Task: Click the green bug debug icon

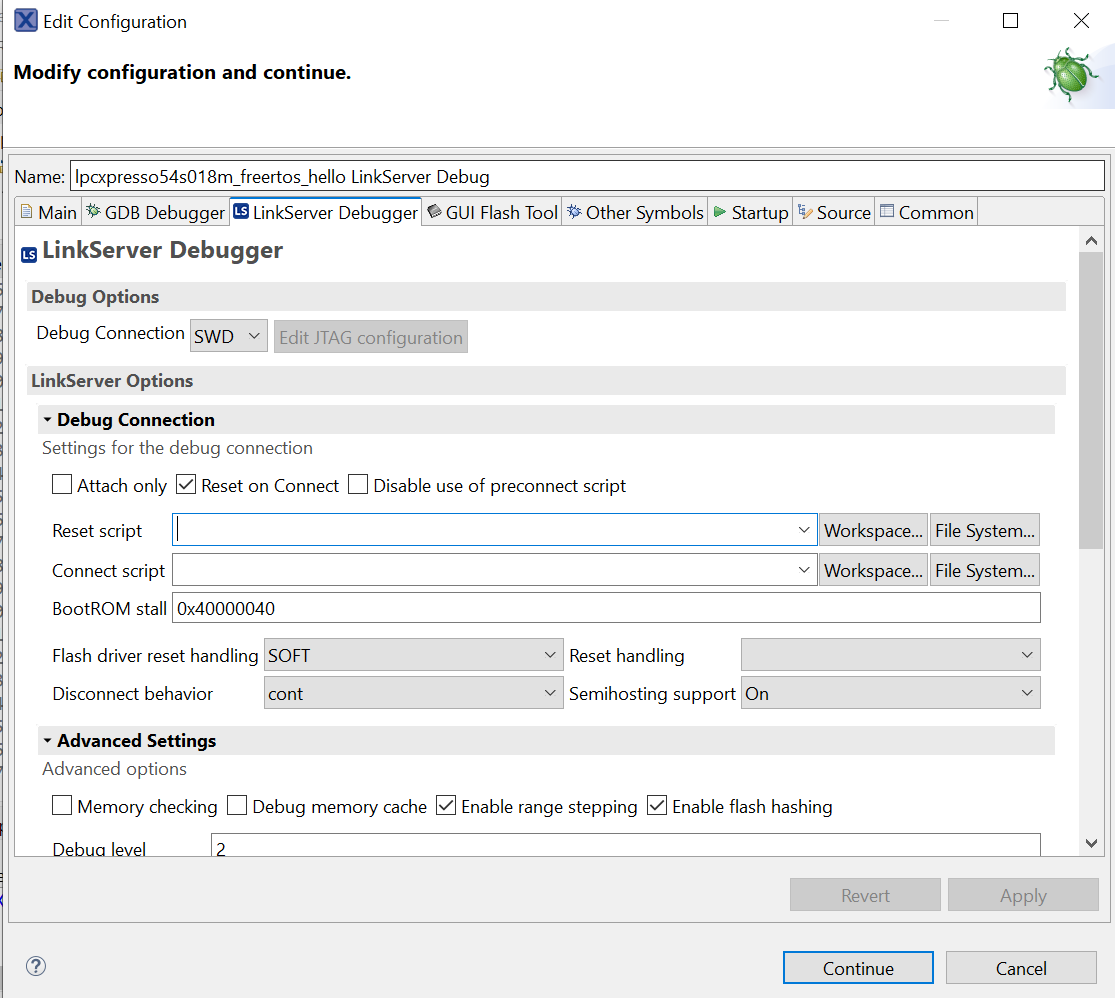Action: click(x=1071, y=75)
